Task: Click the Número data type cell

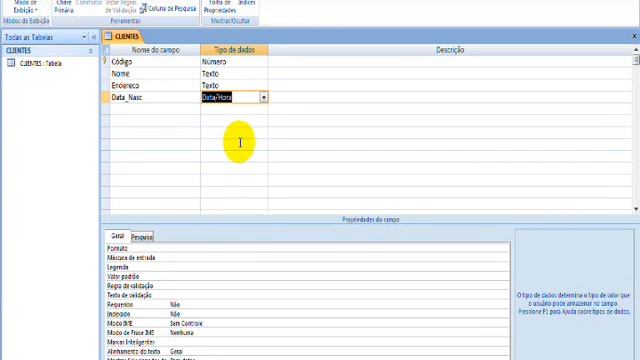Action: click(x=234, y=62)
